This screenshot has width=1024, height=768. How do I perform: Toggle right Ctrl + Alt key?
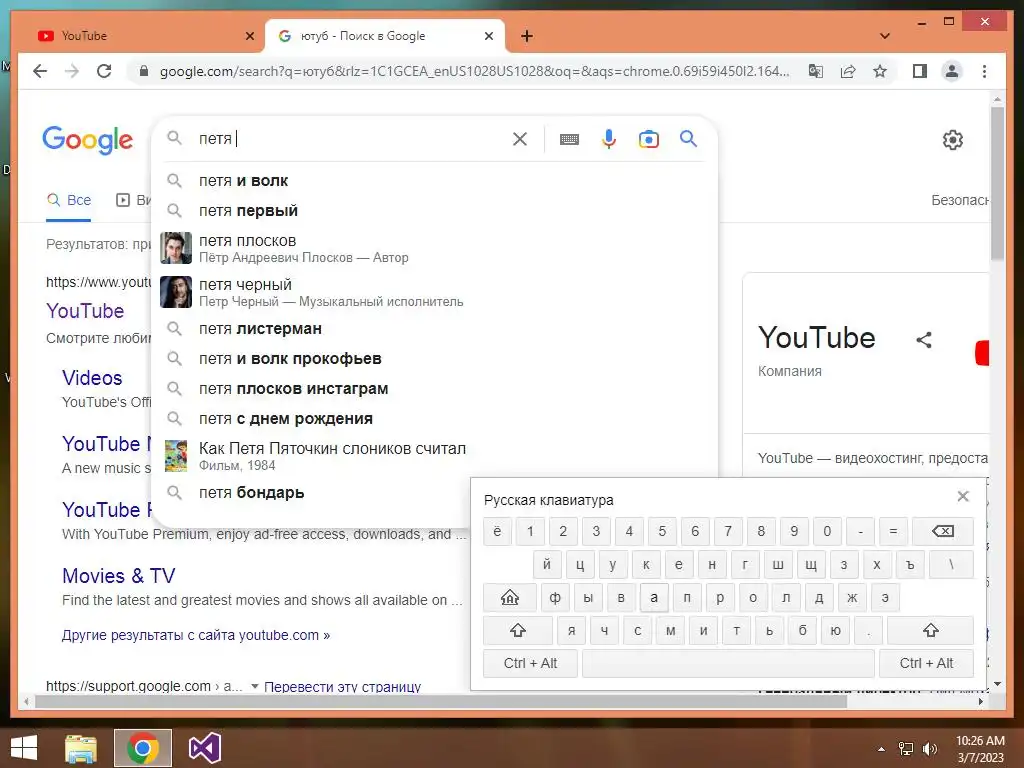[x=926, y=664]
